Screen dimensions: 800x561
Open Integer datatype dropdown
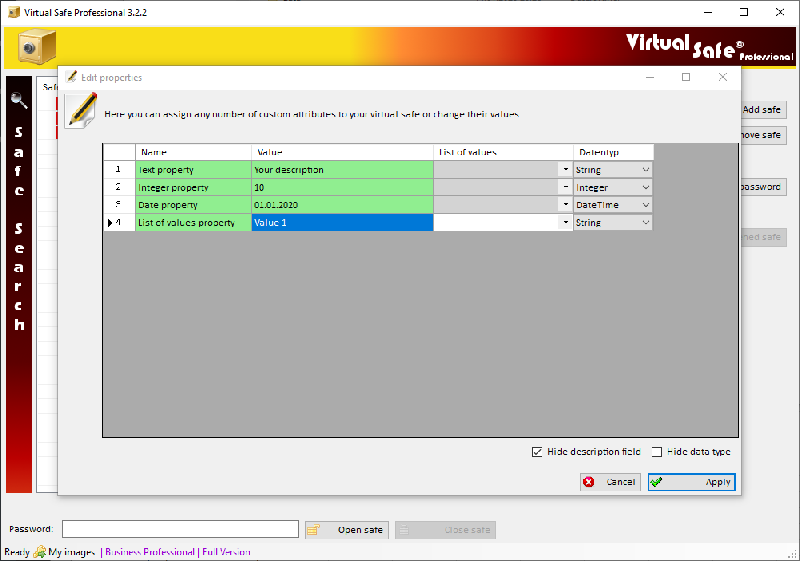tap(645, 187)
